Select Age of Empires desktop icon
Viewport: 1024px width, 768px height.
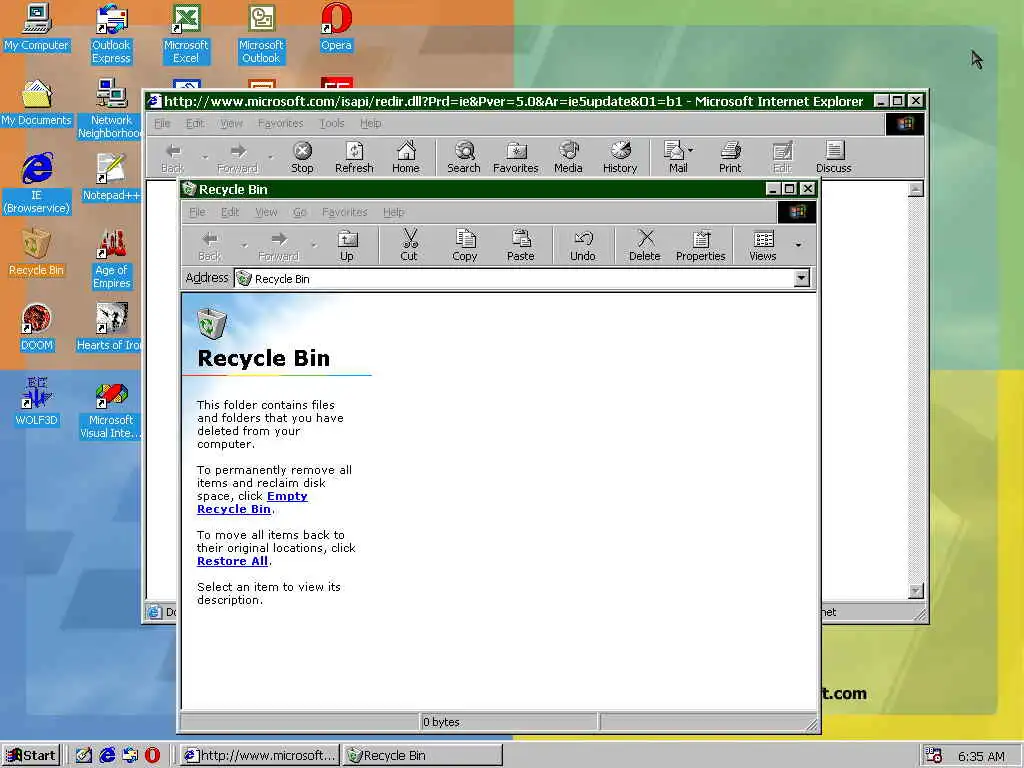point(111,259)
